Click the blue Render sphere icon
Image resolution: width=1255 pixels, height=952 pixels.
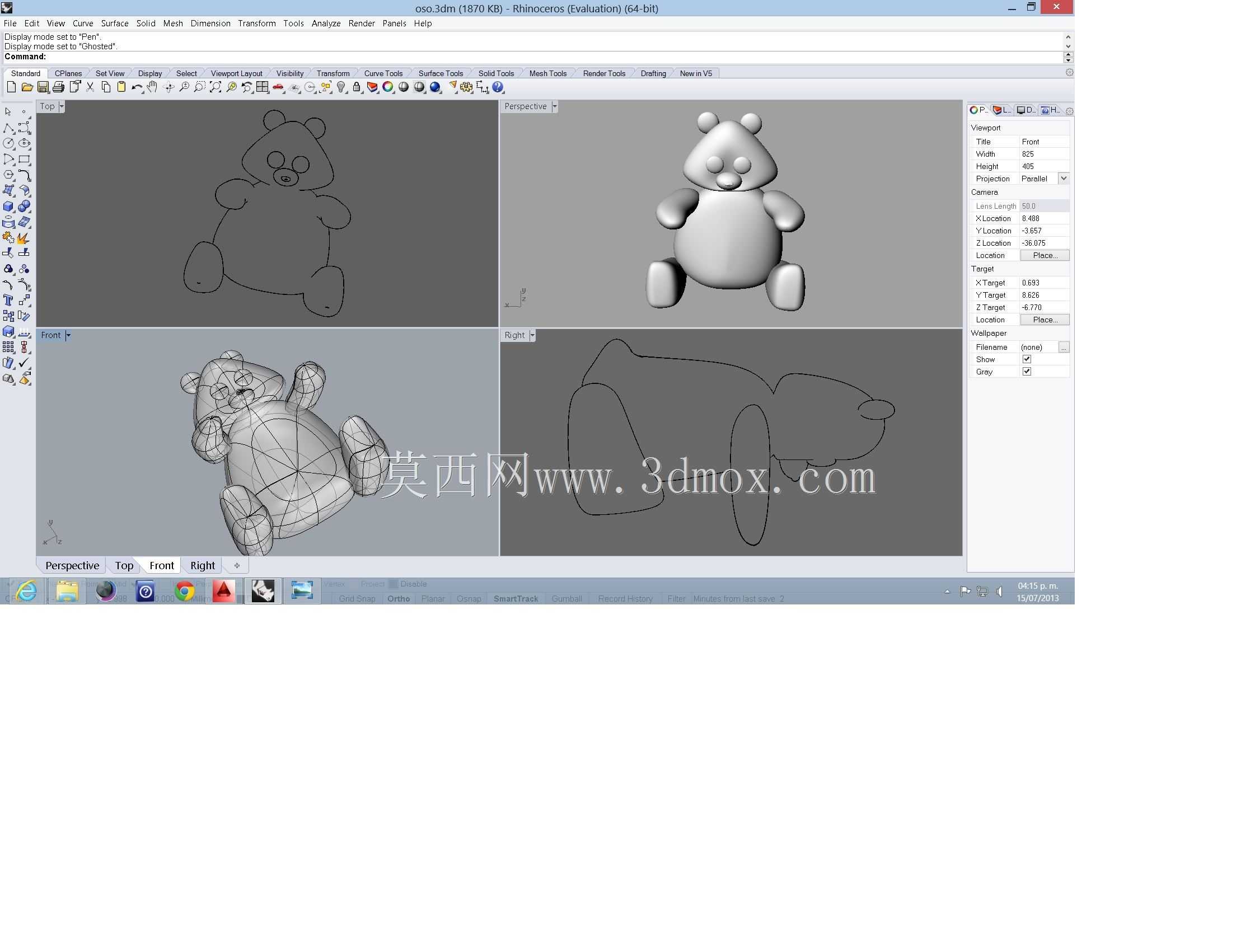click(435, 87)
